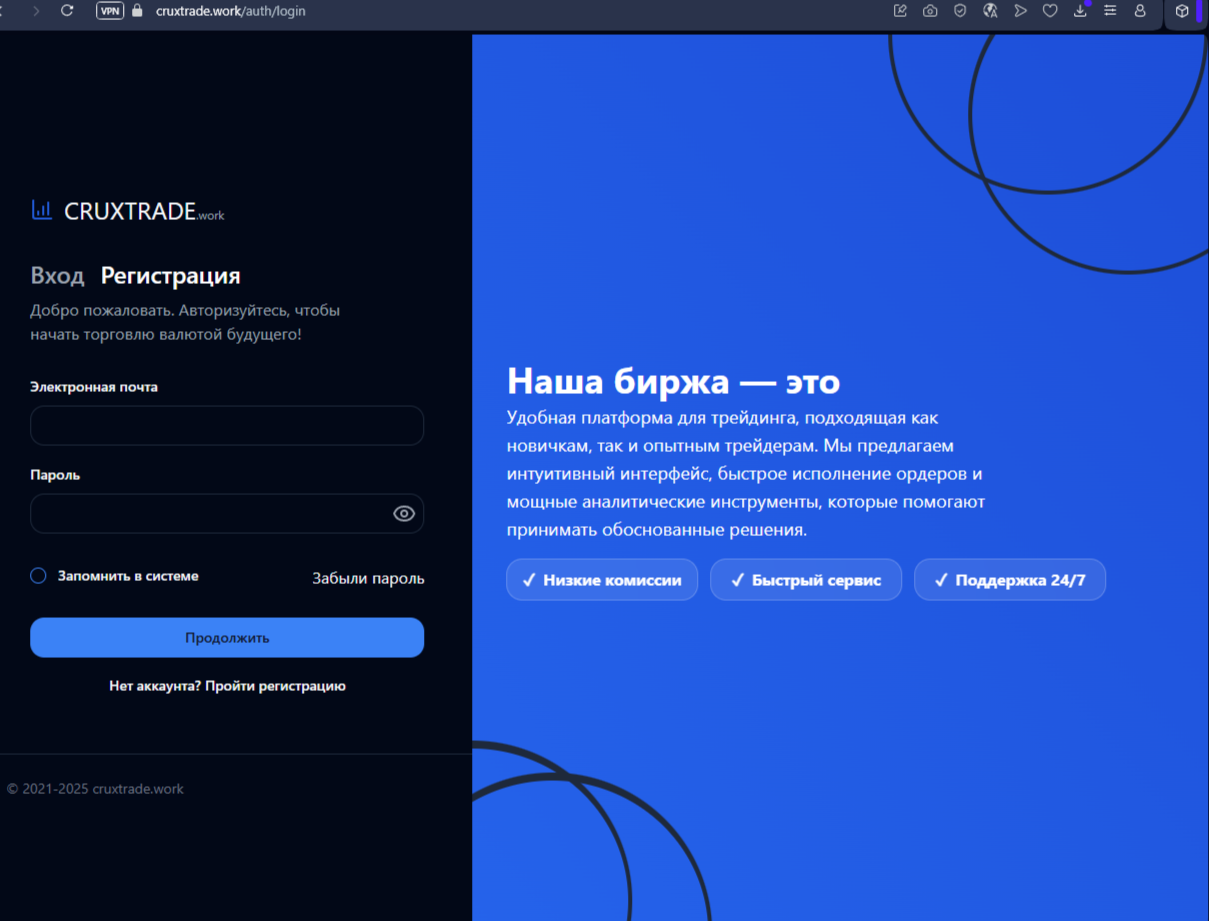Click the 'Забыли пароль' link
1209x921 pixels.
[x=368, y=579]
